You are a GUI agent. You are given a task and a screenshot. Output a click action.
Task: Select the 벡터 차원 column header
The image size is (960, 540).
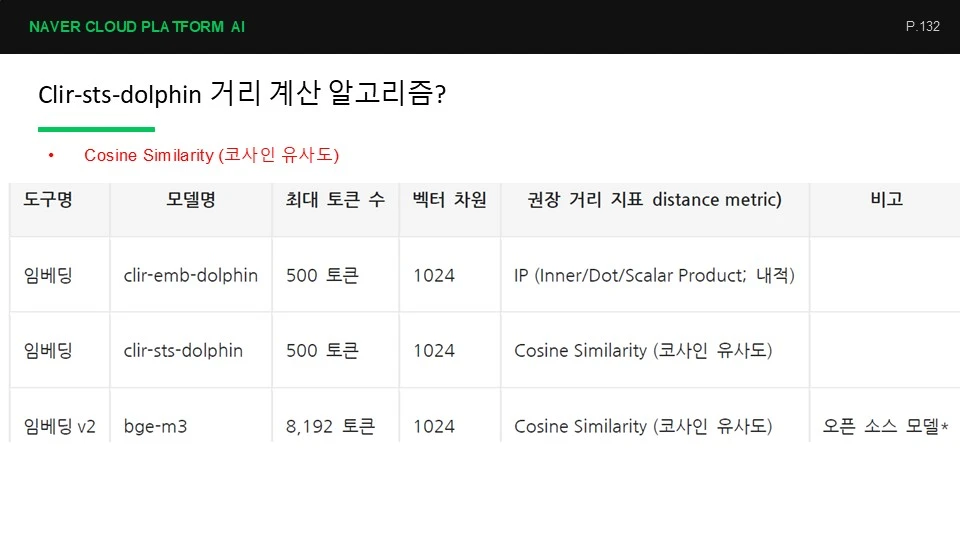click(x=449, y=200)
